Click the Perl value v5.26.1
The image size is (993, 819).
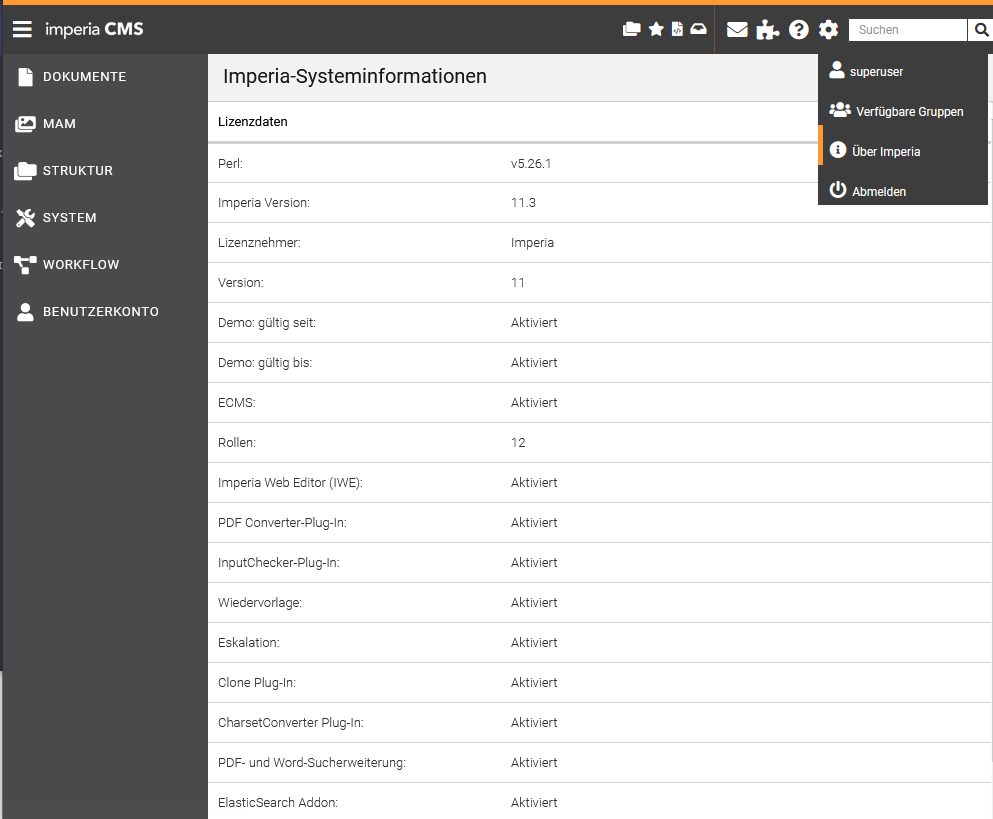531,163
